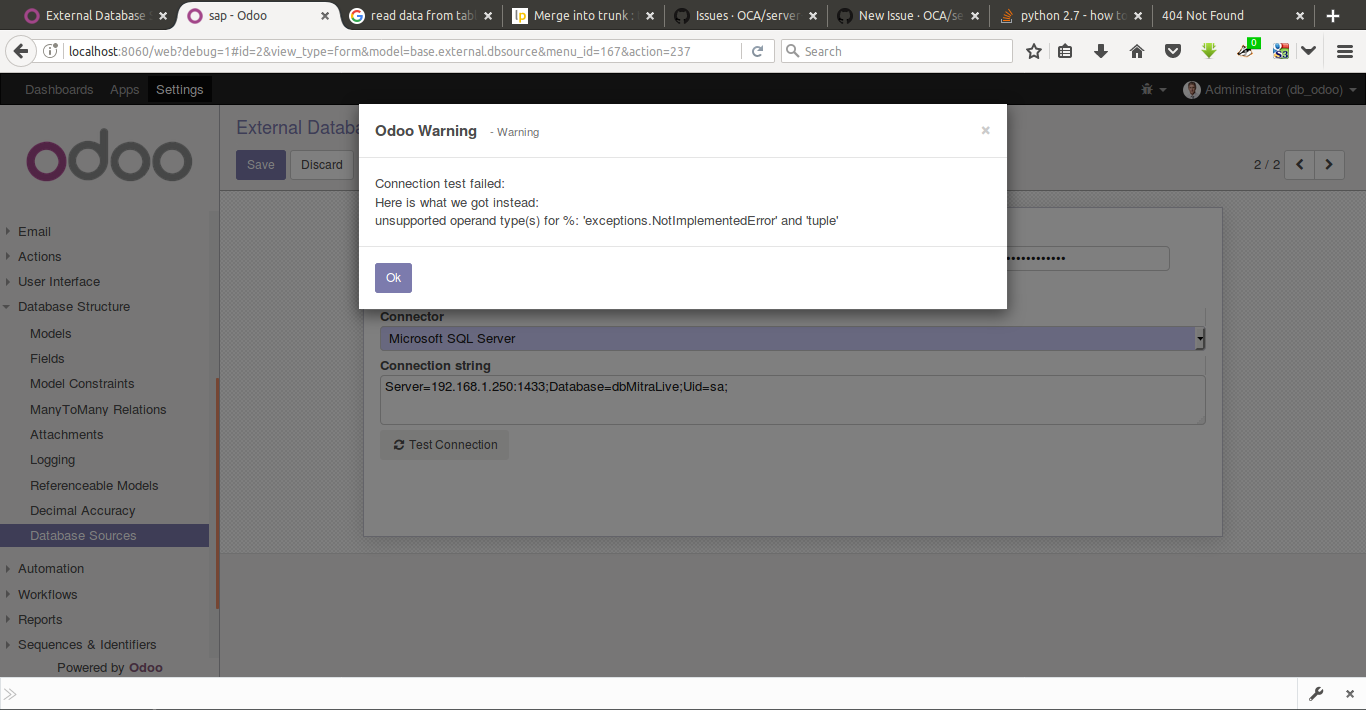
Task: Open the browser hamburger menu
Action: [1344, 51]
